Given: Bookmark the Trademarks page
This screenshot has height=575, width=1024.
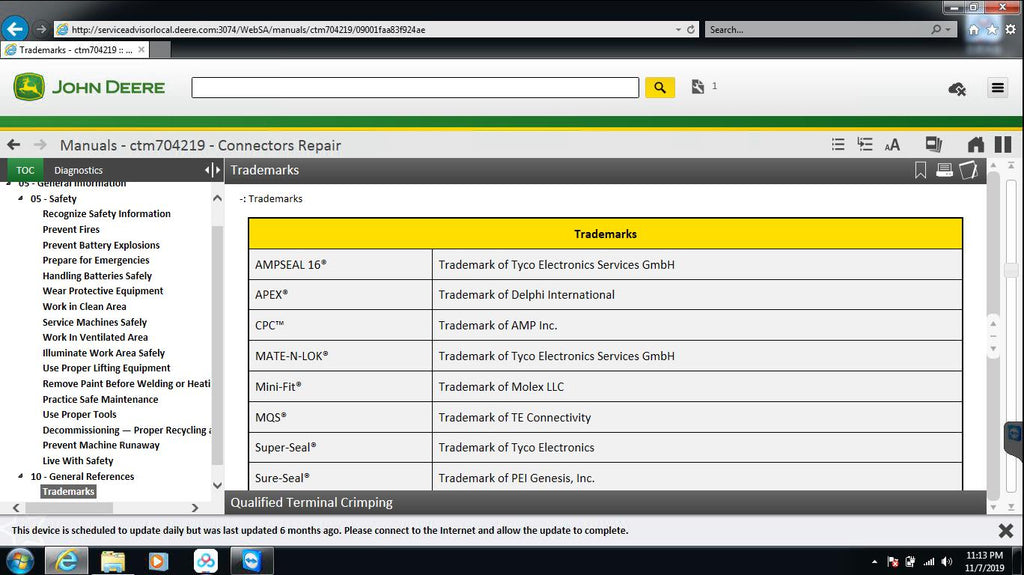Looking at the screenshot, I should pos(921,170).
